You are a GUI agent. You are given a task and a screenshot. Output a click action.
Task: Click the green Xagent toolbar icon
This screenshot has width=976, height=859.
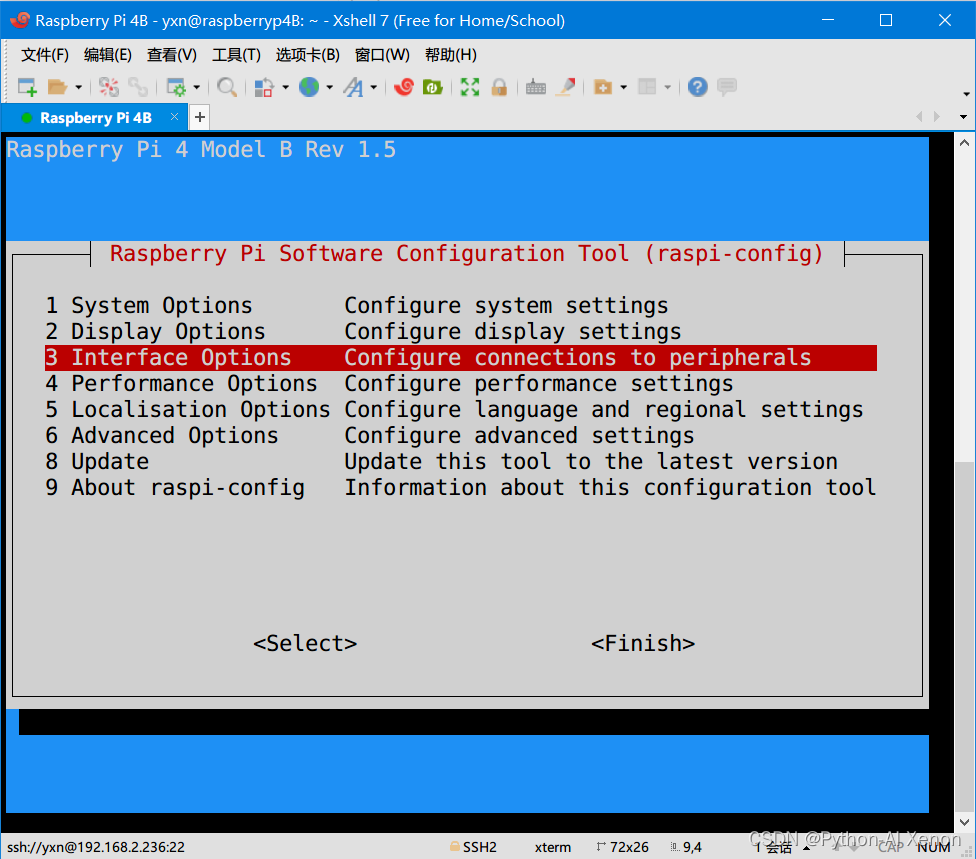click(x=433, y=87)
